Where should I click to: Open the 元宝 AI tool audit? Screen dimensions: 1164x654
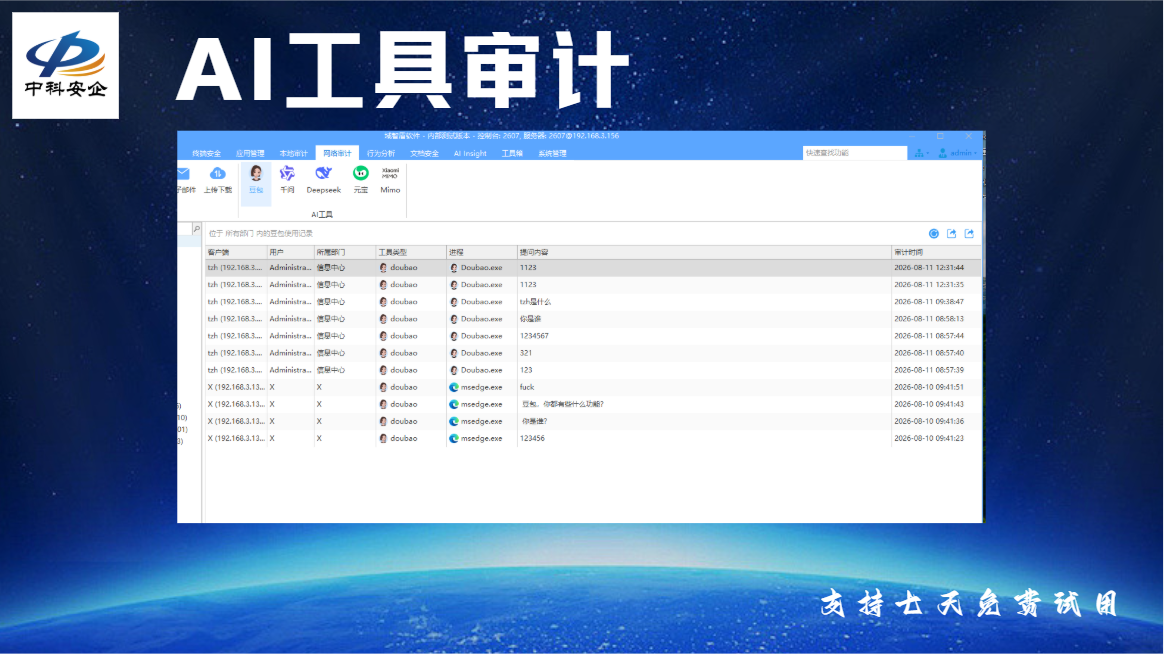361,180
